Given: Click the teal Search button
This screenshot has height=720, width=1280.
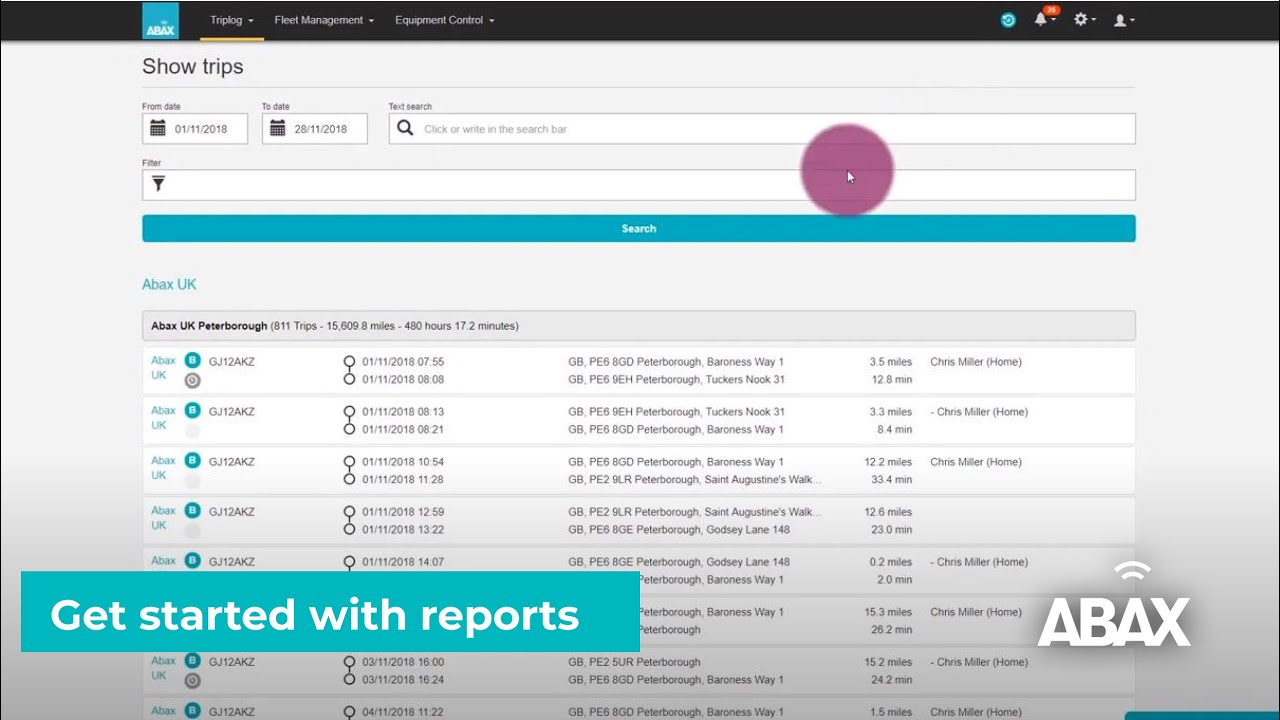Looking at the screenshot, I should coord(639,228).
